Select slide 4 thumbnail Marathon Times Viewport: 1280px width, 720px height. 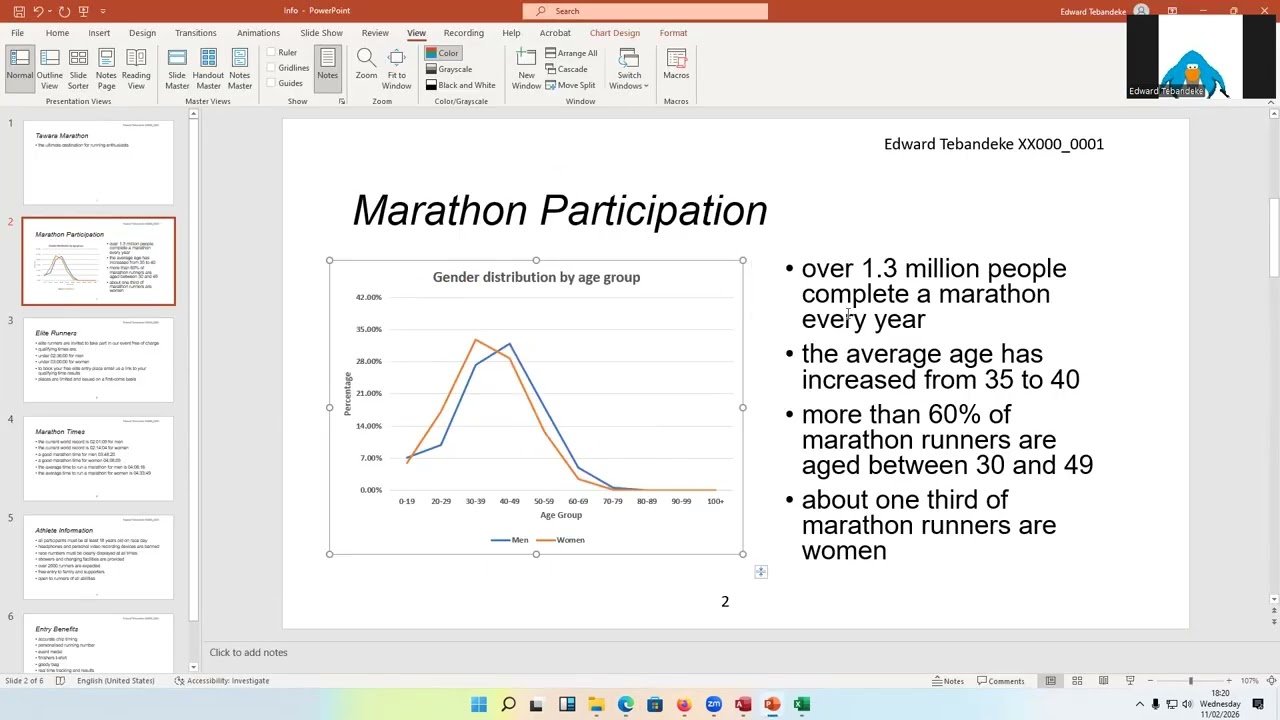[98, 458]
